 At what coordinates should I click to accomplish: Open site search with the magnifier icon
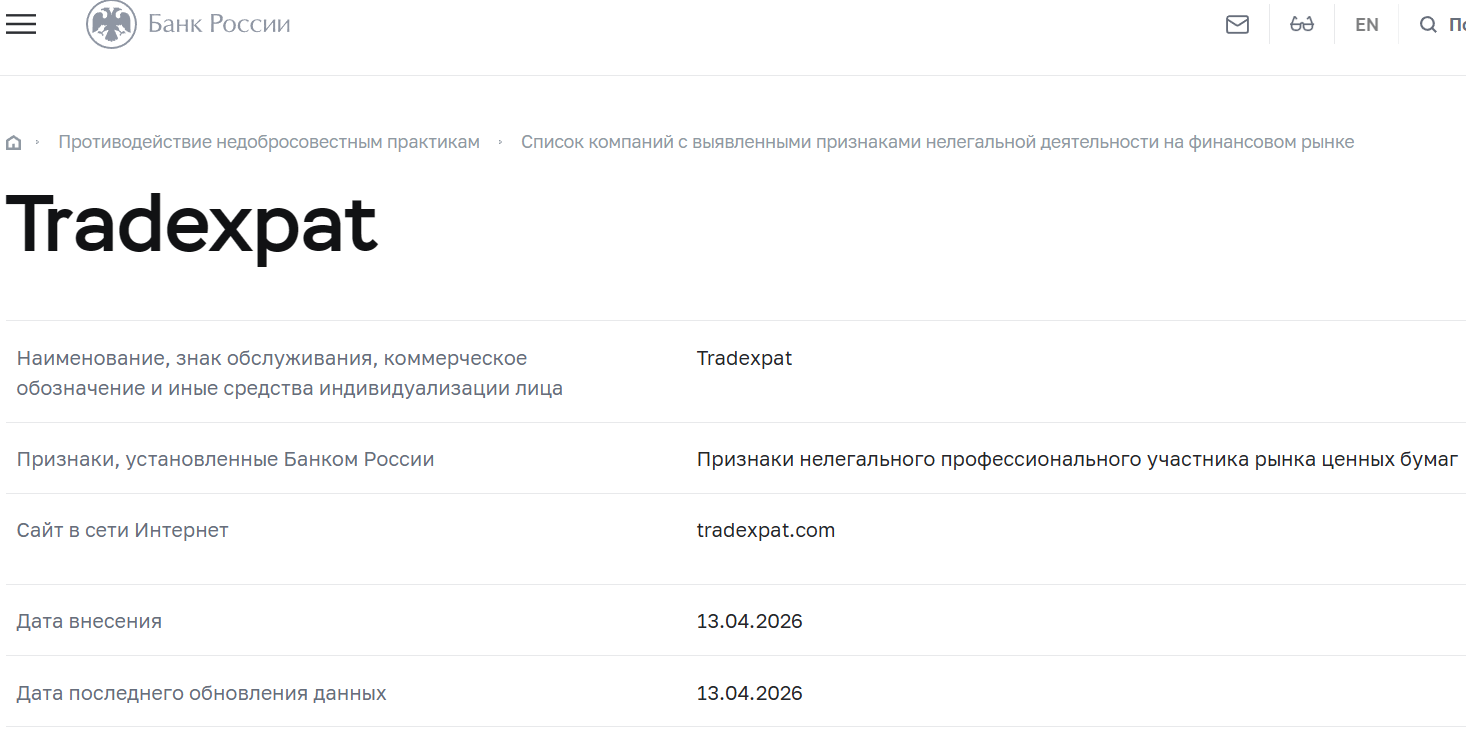(1428, 24)
